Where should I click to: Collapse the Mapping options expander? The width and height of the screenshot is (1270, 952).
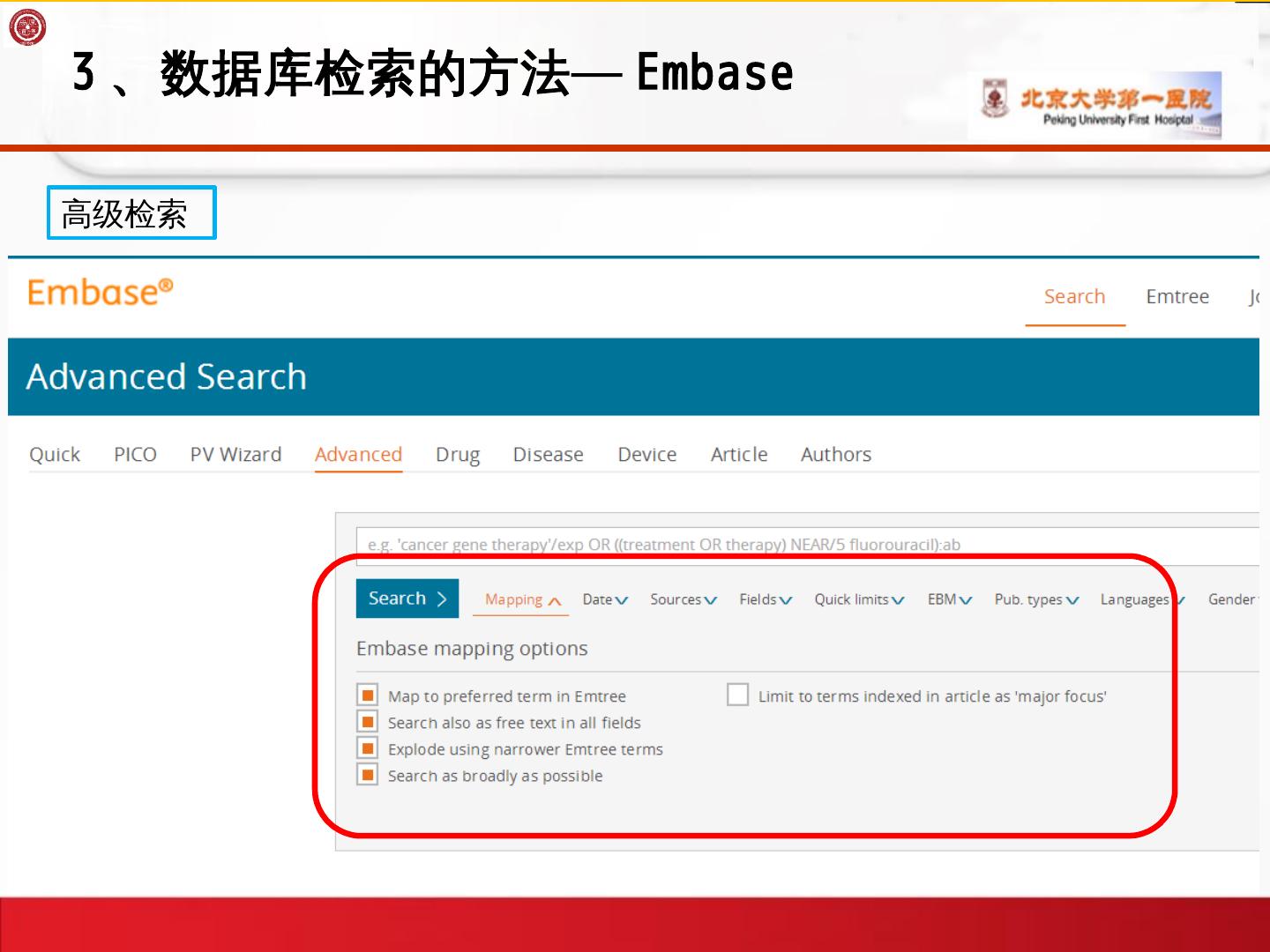tap(523, 599)
